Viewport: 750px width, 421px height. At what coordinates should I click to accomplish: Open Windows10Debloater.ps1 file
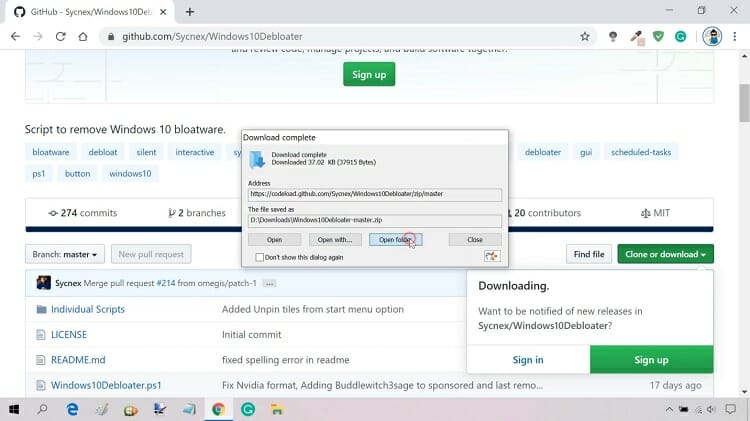click(x=106, y=385)
